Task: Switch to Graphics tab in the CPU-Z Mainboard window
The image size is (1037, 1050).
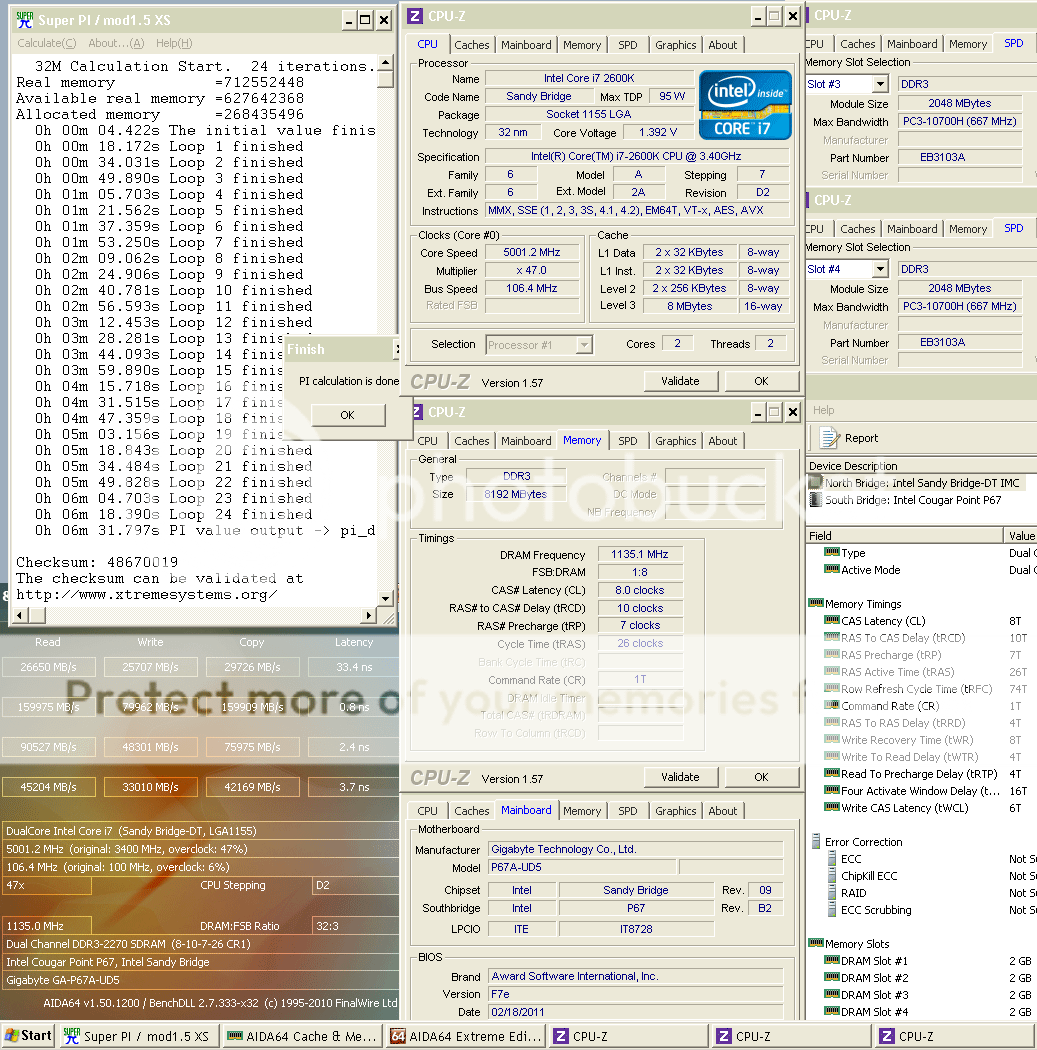Action: (676, 811)
